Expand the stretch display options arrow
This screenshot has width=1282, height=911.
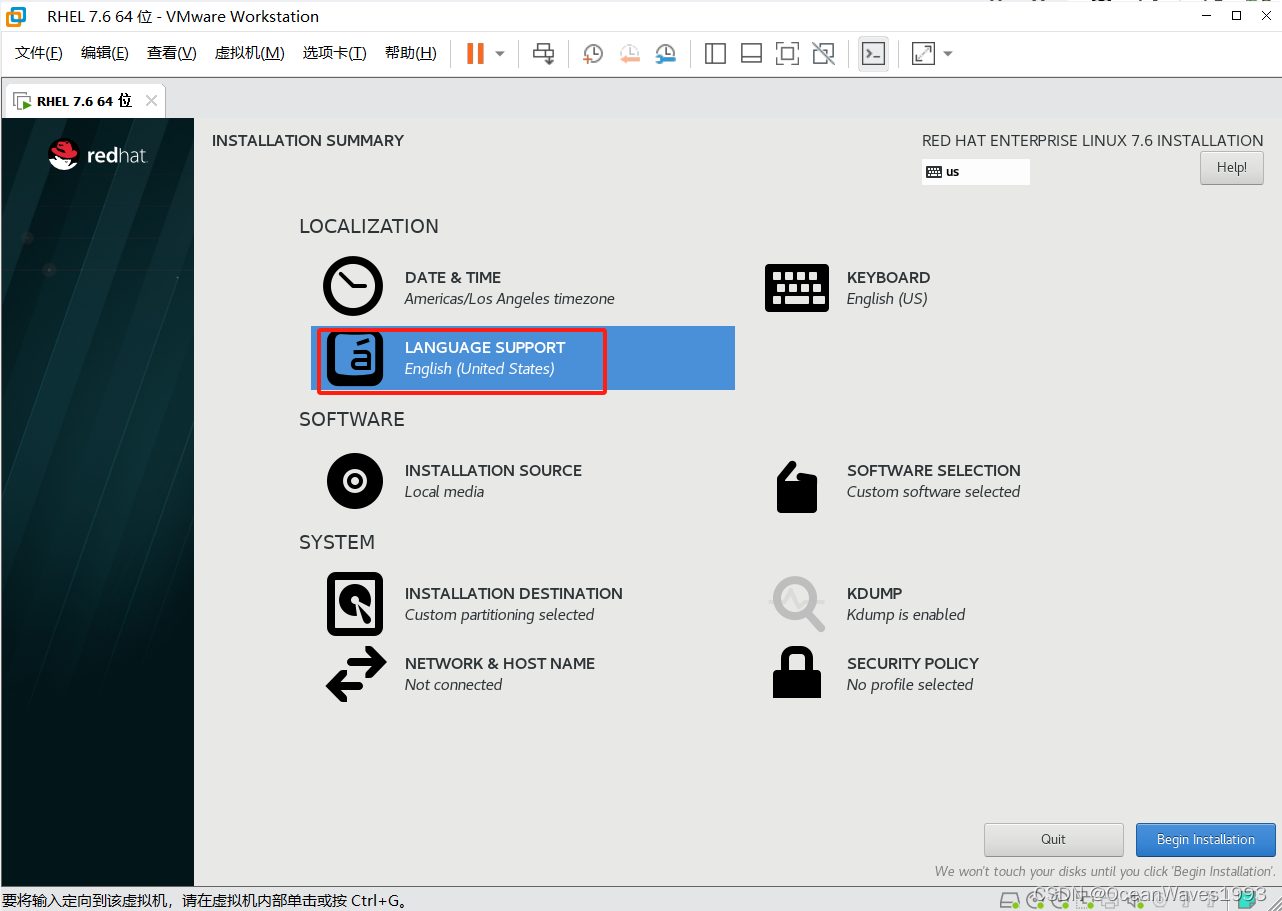click(x=948, y=53)
